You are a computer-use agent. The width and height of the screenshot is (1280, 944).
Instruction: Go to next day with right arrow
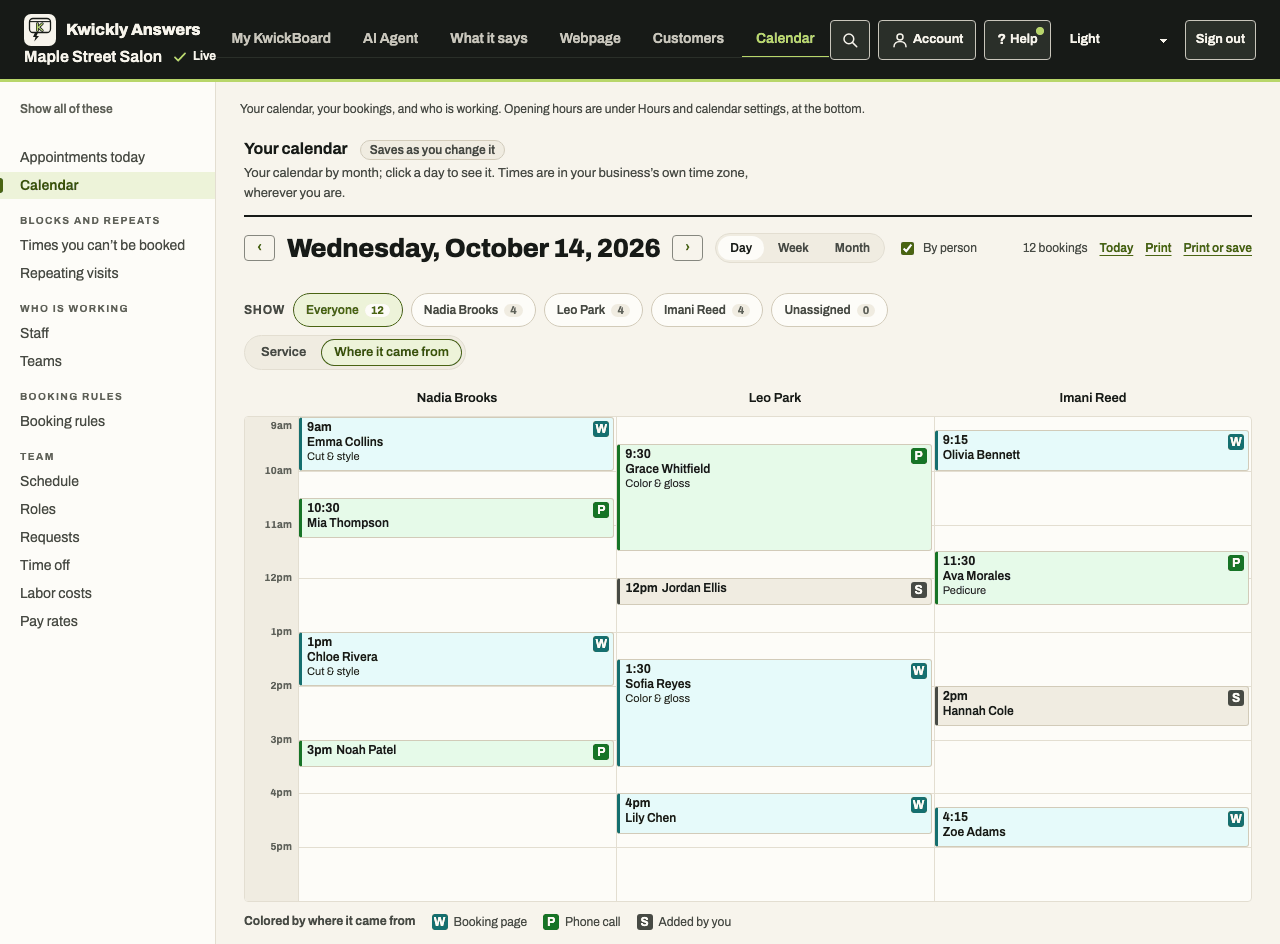coord(687,248)
